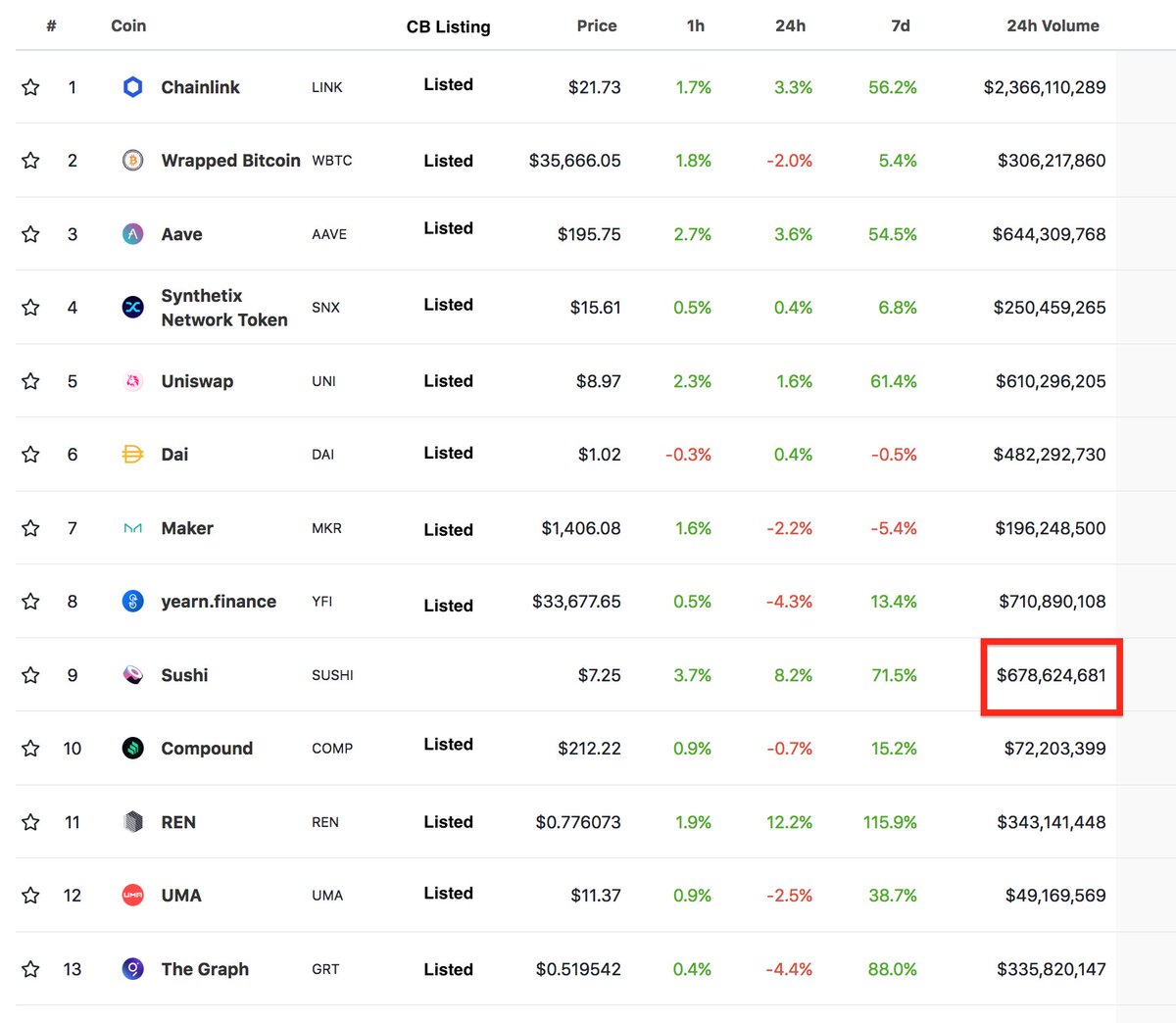
Task: Mark UMA as favorite
Action: 30,896
